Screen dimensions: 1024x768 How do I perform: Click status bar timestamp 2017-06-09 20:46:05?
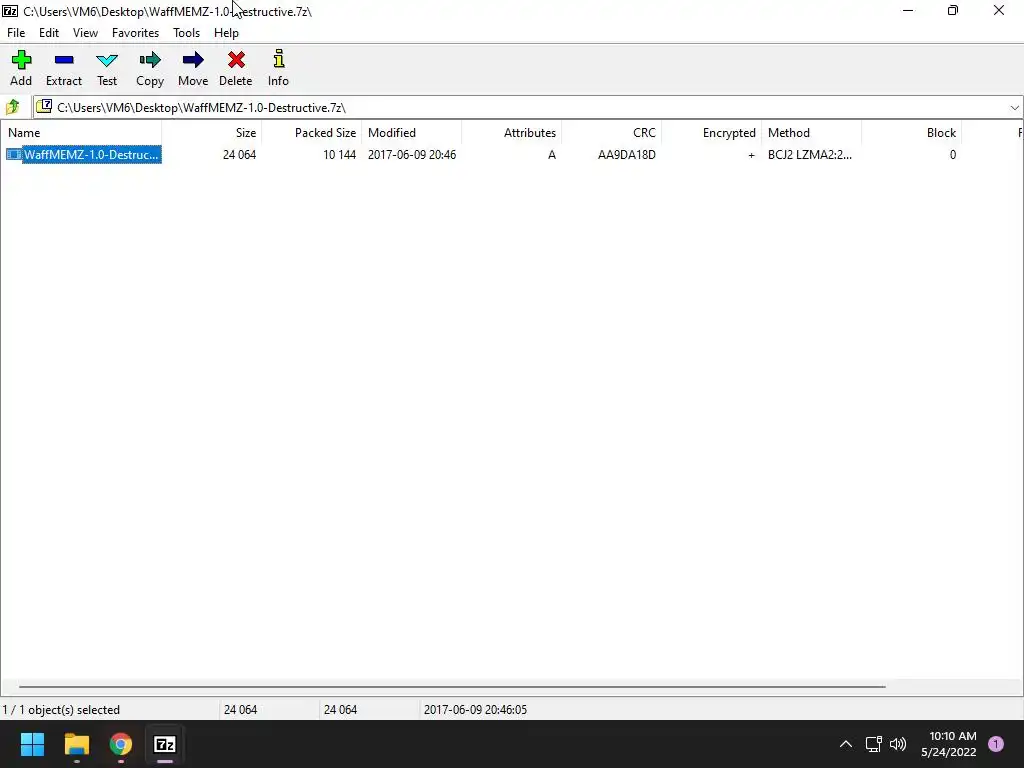(475, 710)
